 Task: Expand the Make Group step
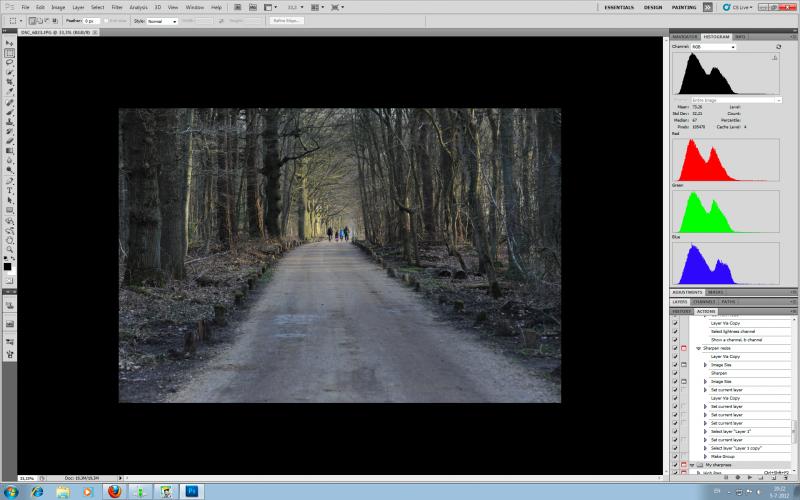(x=706, y=457)
